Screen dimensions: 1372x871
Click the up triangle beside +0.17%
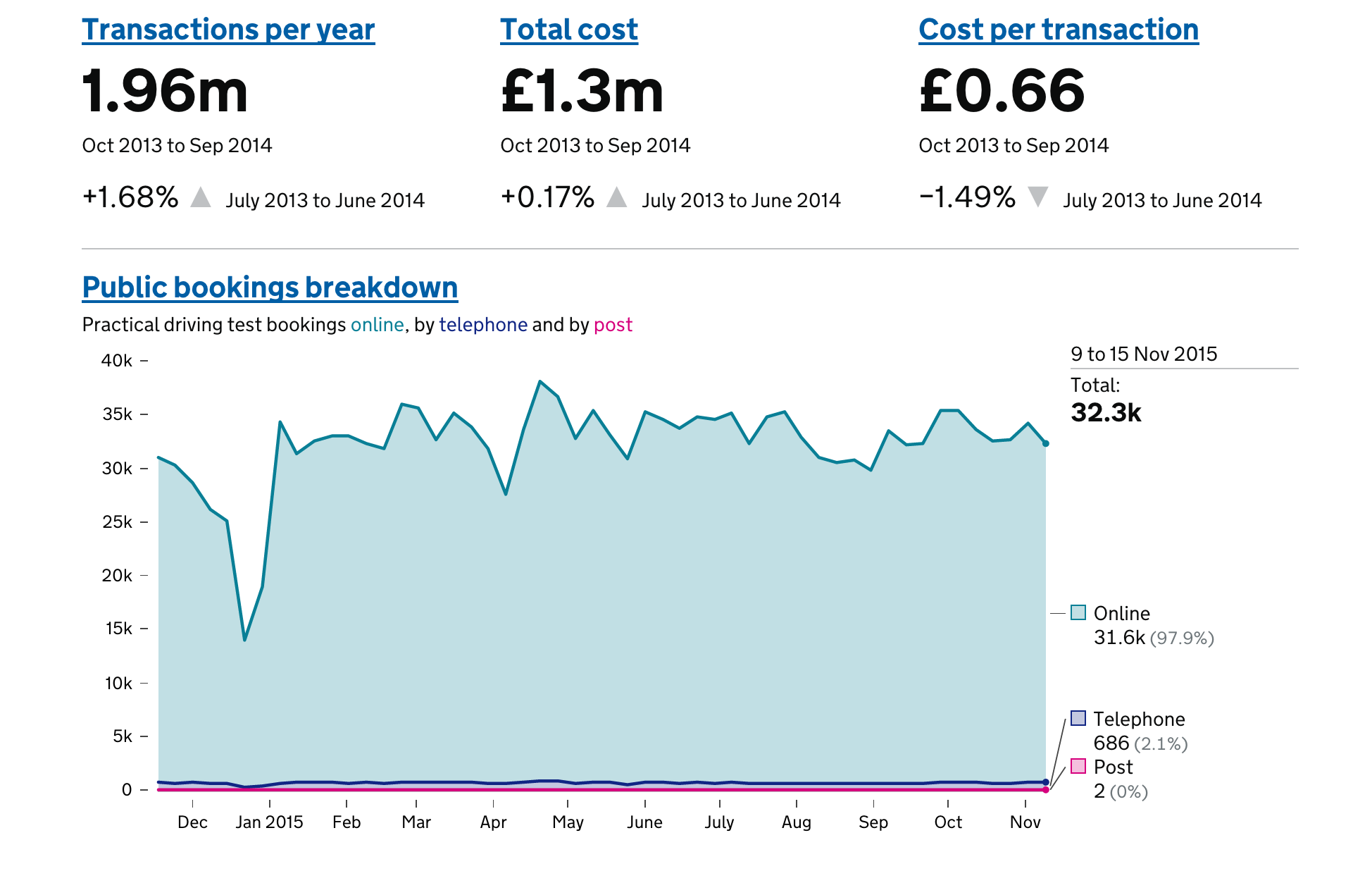[x=617, y=197]
